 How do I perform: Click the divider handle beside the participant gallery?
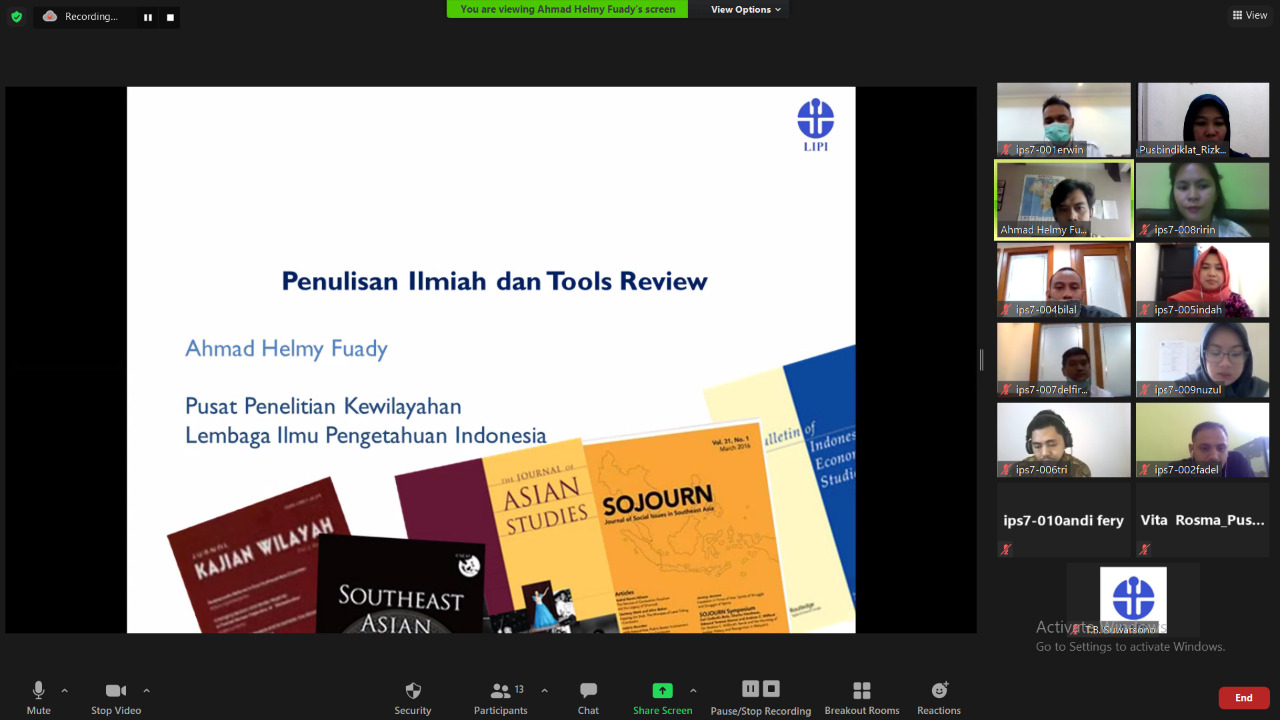[x=981, y=360]
